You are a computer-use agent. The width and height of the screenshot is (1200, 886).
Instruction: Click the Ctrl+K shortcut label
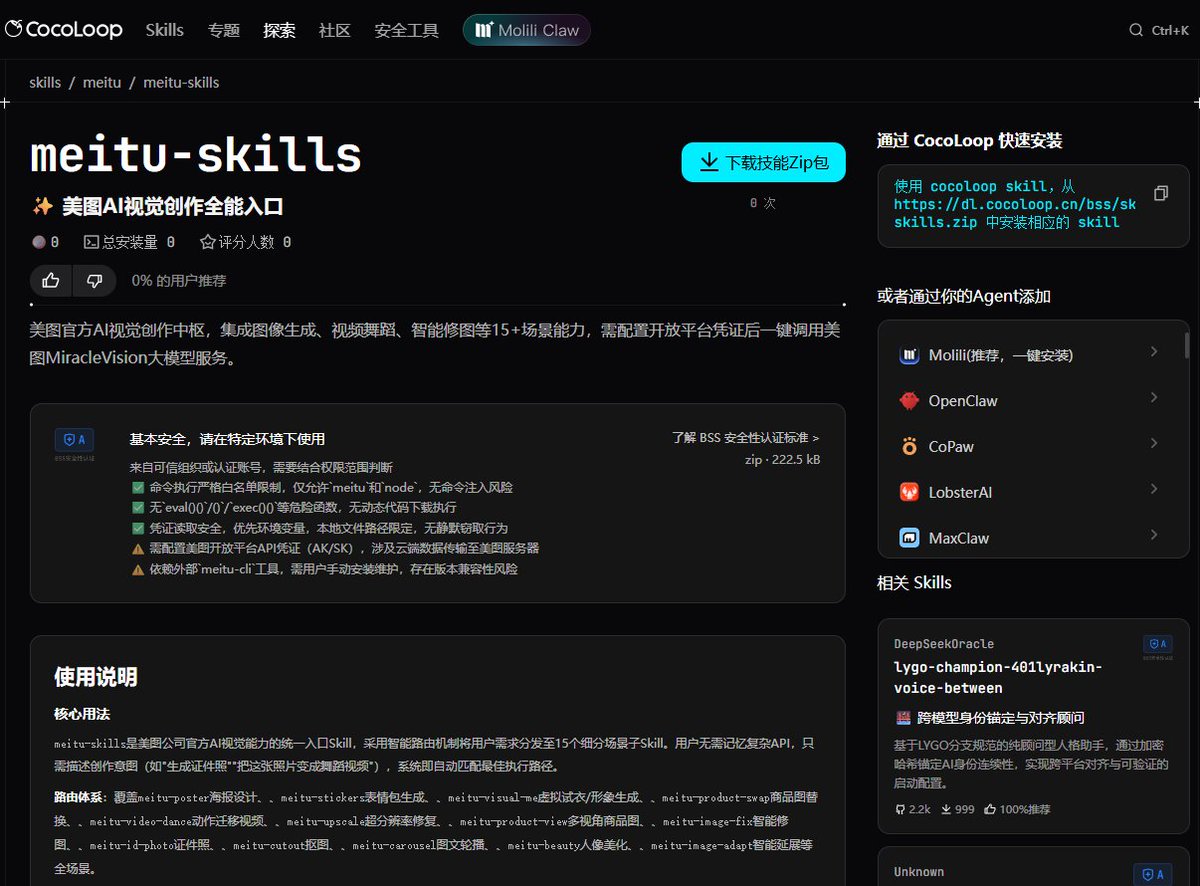click(x=1170, y=30)
